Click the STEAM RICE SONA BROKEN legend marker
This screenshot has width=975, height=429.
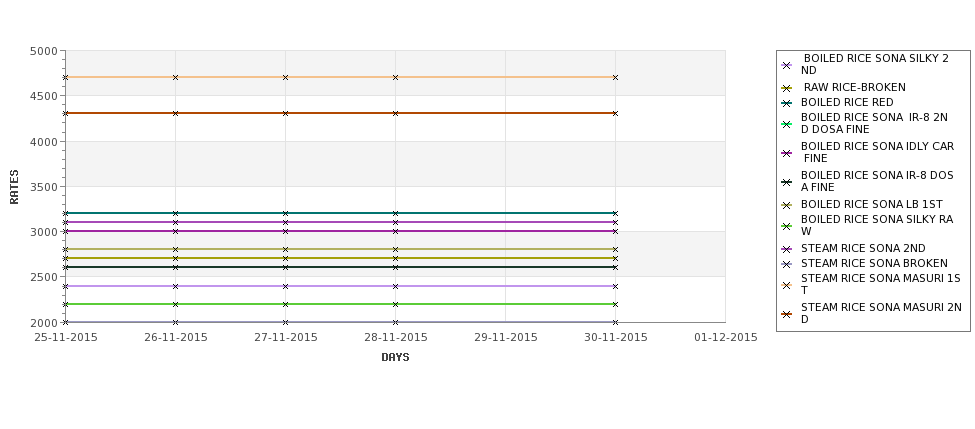click(x=787, y=264)
